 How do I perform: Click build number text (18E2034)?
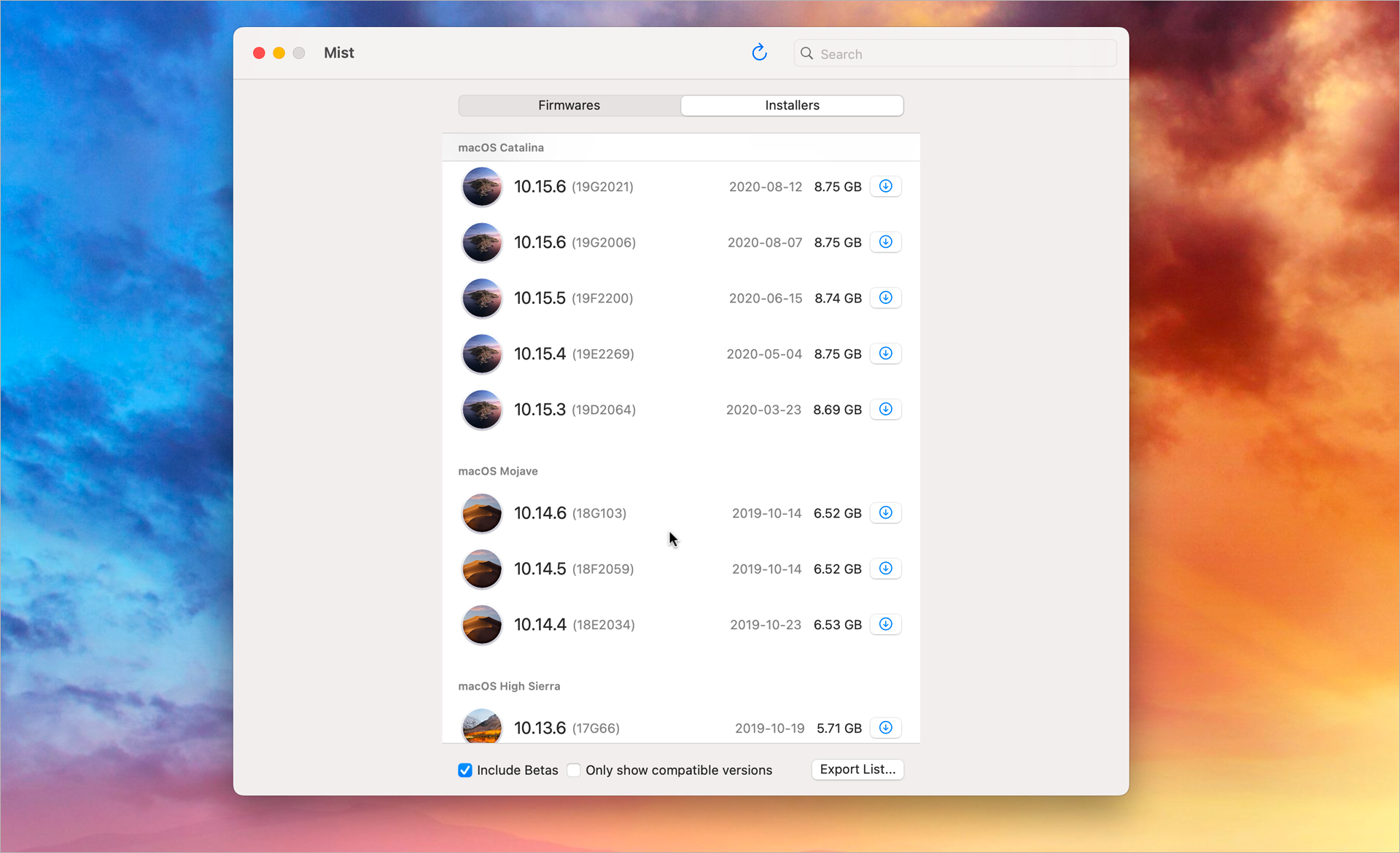coord(604,625)
